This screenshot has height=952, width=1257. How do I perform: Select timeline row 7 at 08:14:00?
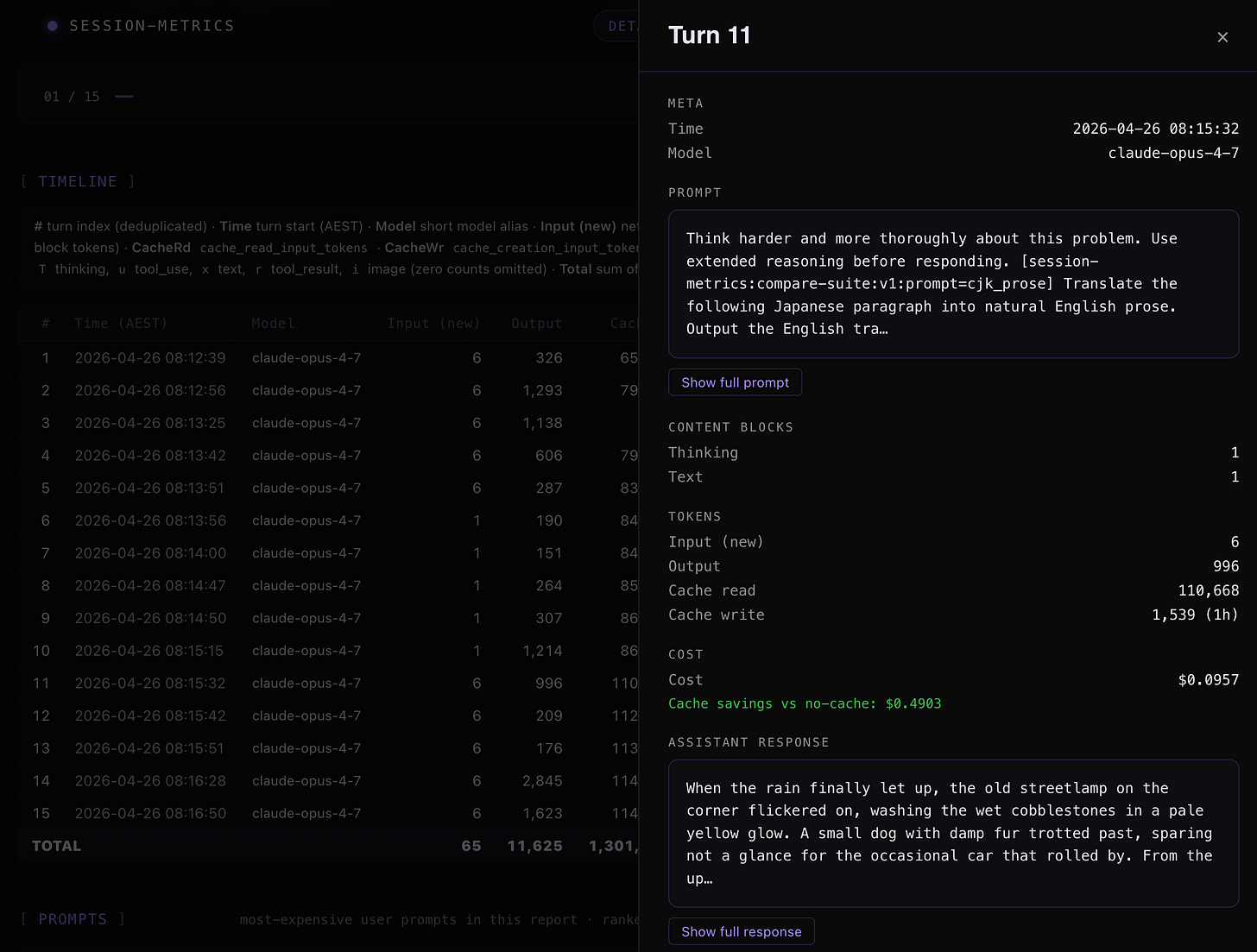329,553
